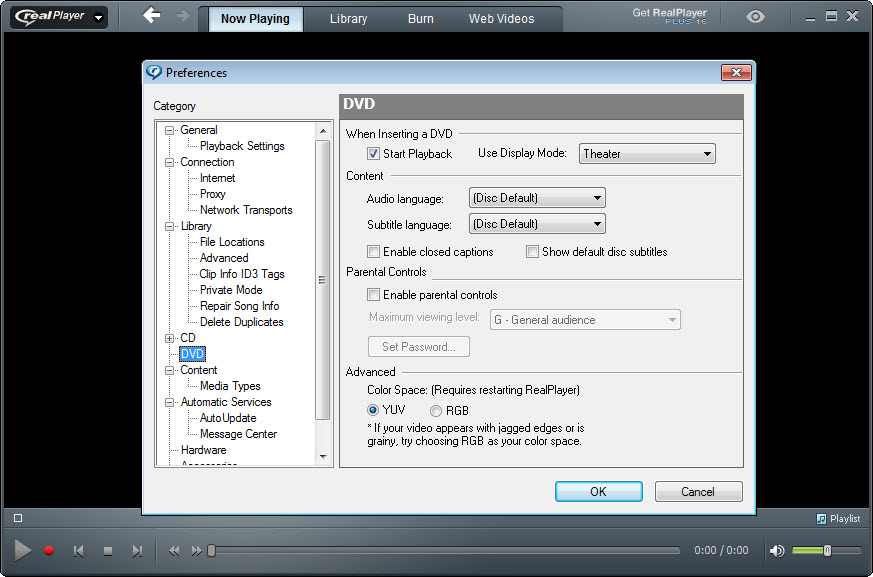Click the category list scrollbar thumb
The width and height of the screenshot is (873, 577).
(322, 280)
